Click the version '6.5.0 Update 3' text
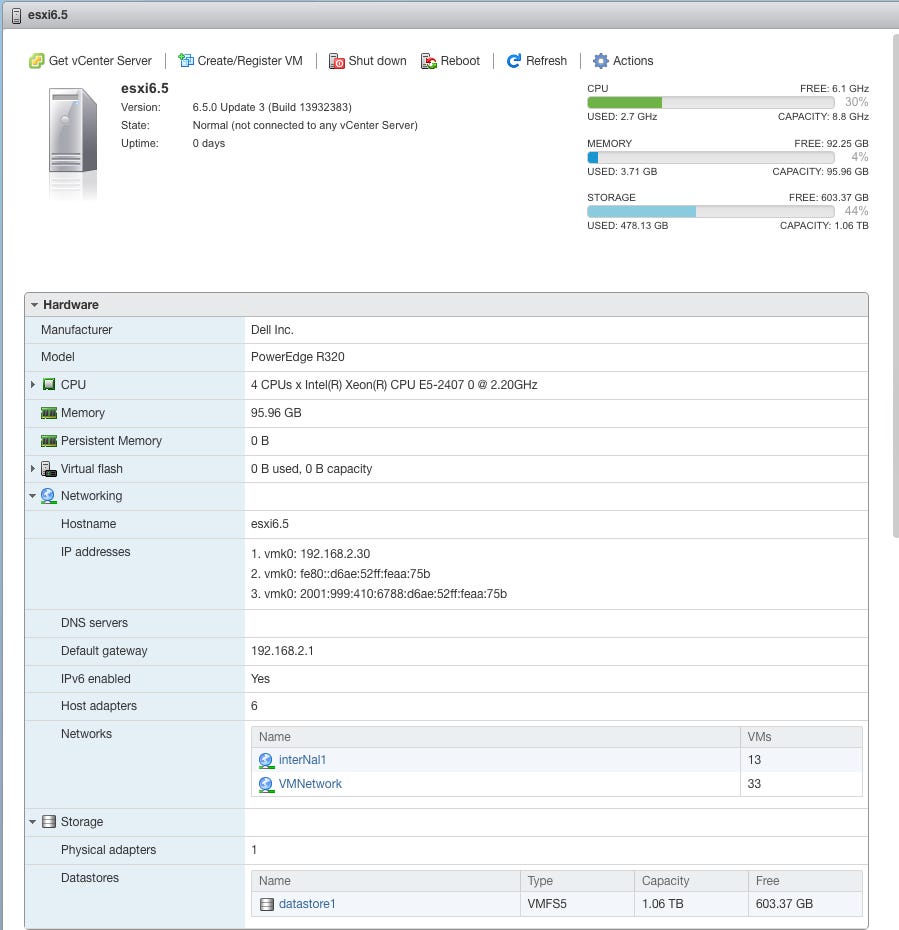 (228, 107)
